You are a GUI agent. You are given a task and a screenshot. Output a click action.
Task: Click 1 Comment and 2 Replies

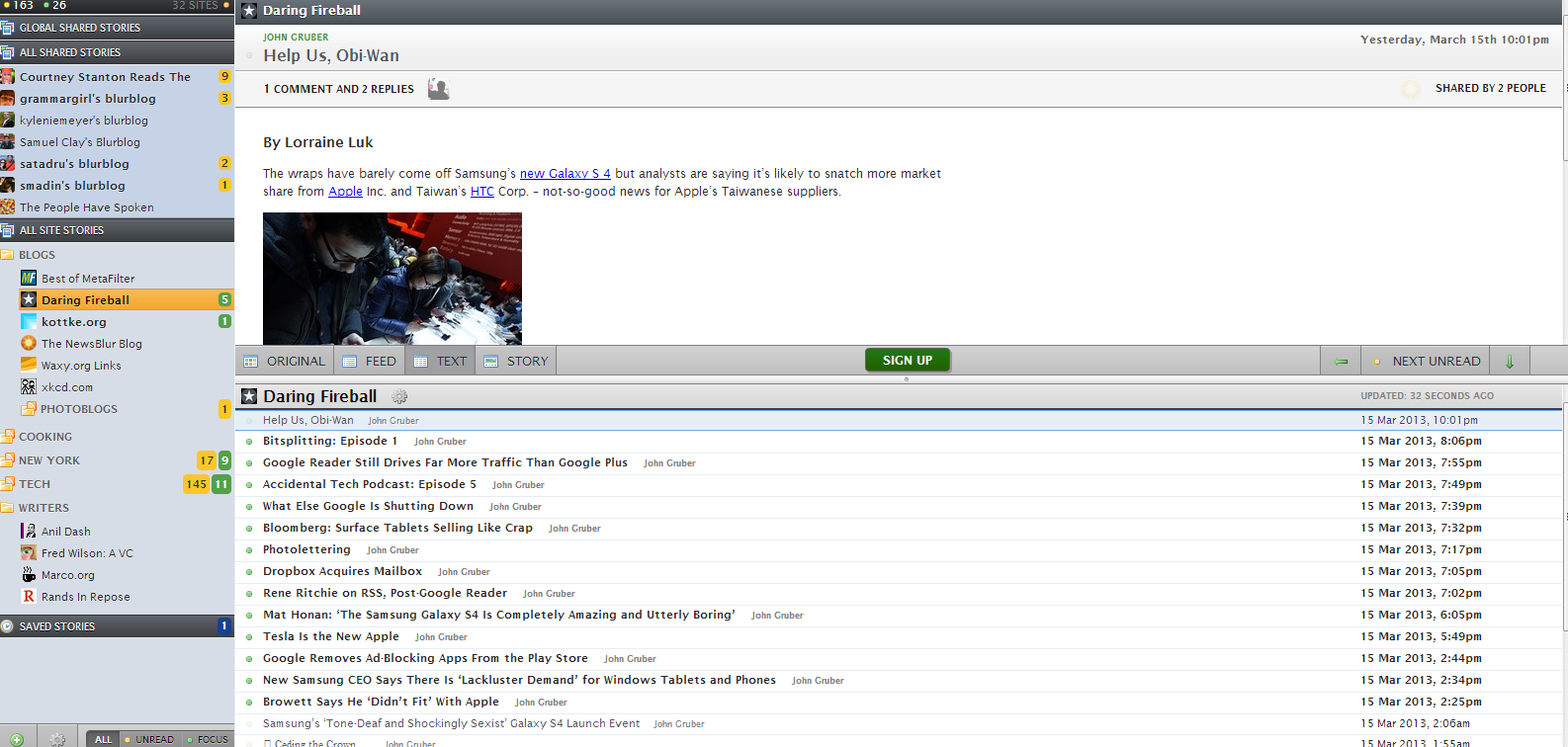click(x=338, y=89)
